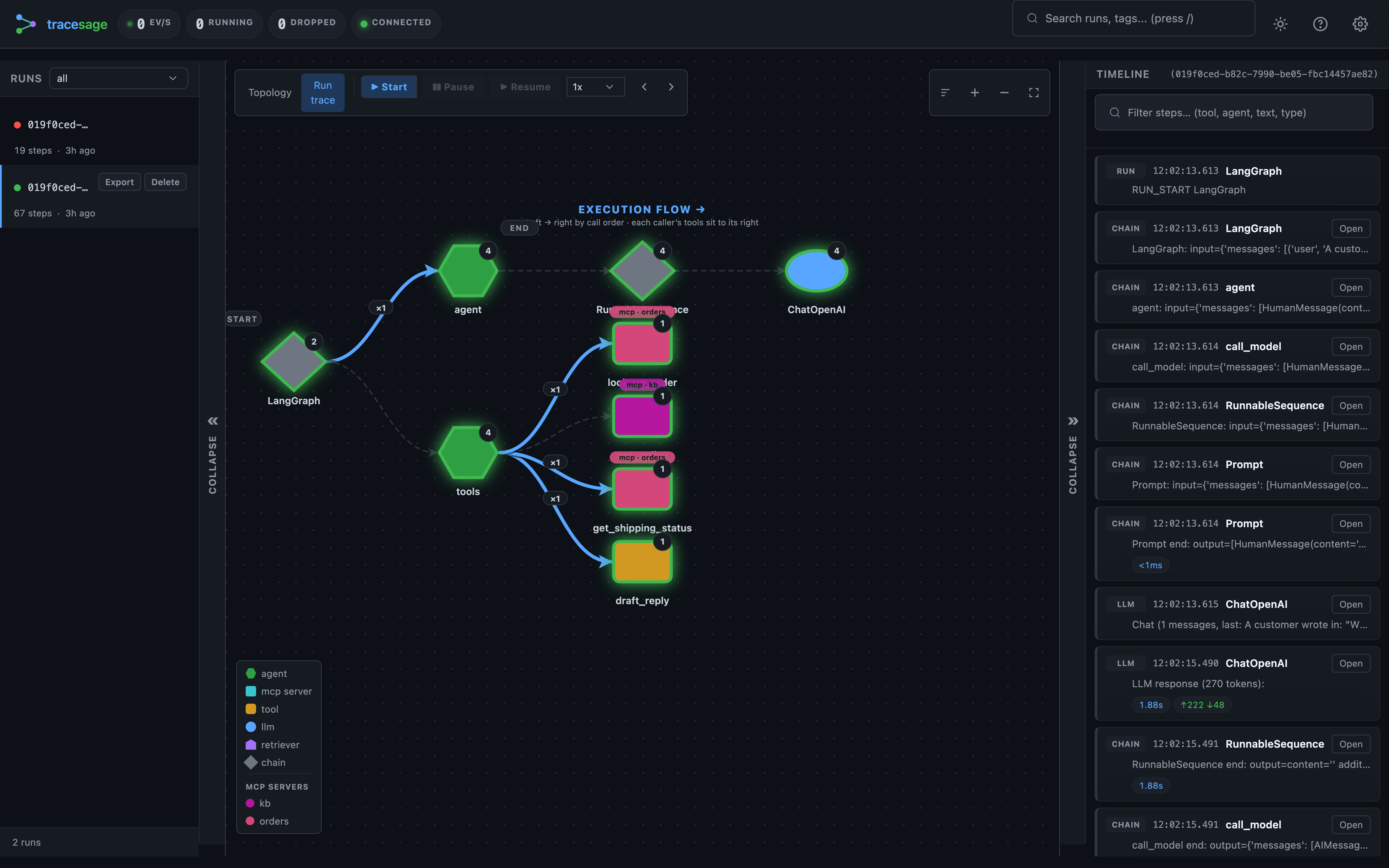Screen dimensions: 1389x868
Task: Select the get_shipping_status node
Action: [x=642, y=489]
